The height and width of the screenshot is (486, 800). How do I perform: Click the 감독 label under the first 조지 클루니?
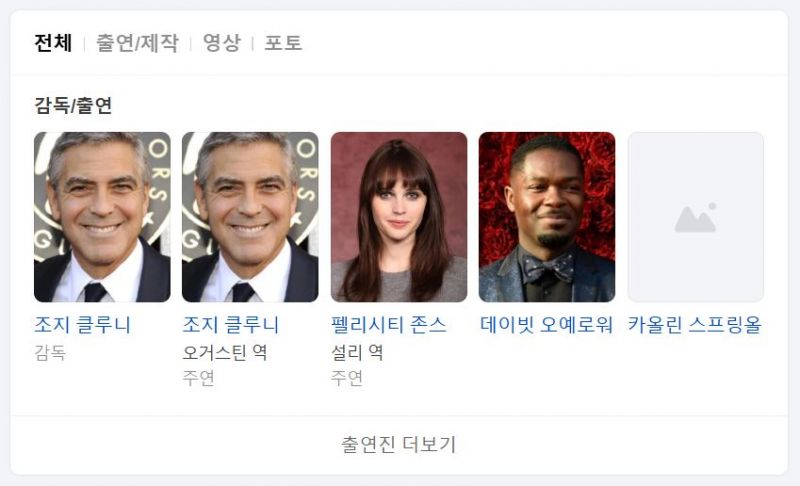click(50, 352)
